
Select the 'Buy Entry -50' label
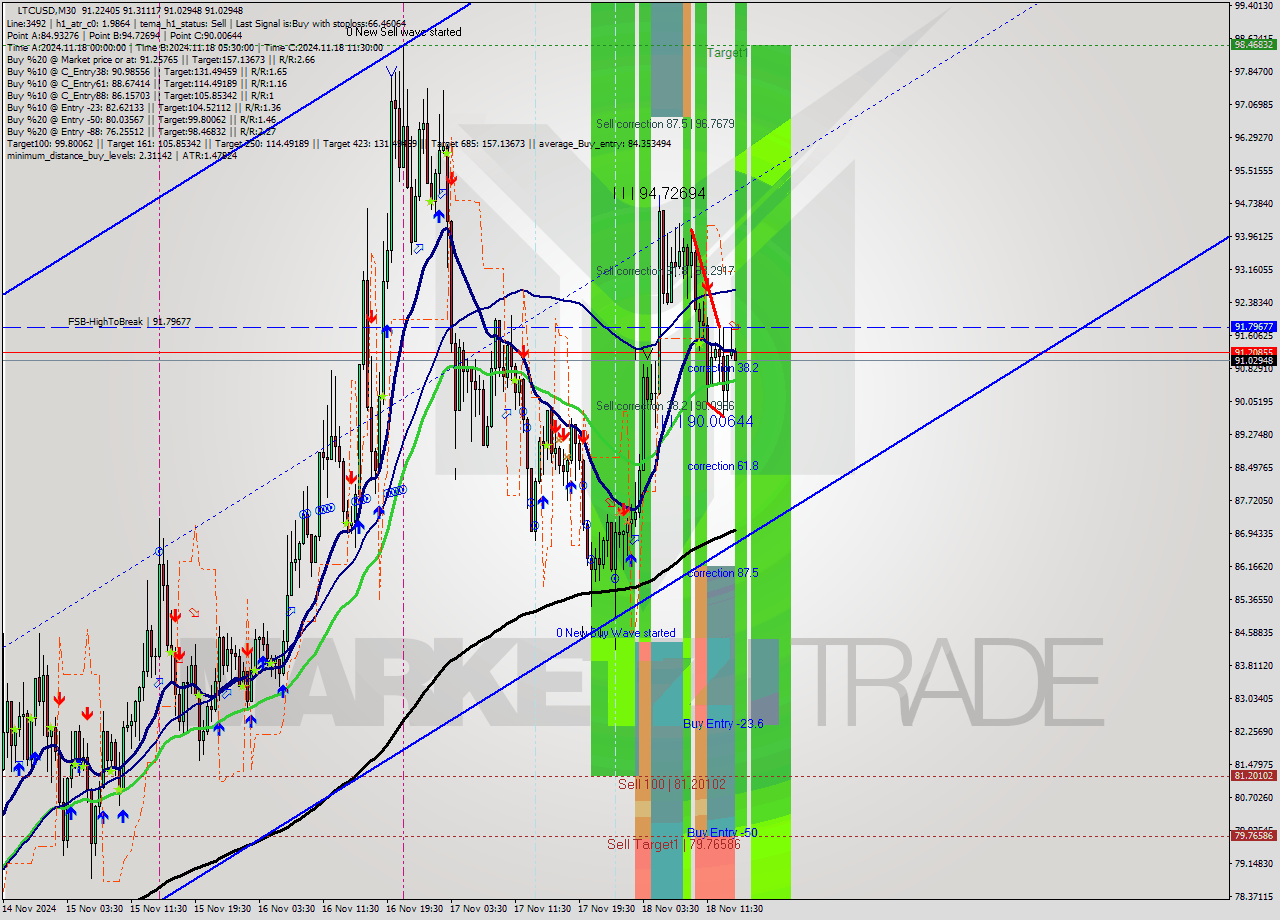(722, 832)
